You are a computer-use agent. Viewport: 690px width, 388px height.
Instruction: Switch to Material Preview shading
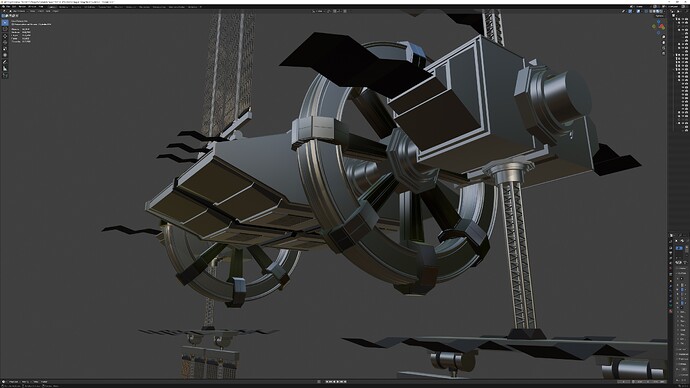pos(657,11)
